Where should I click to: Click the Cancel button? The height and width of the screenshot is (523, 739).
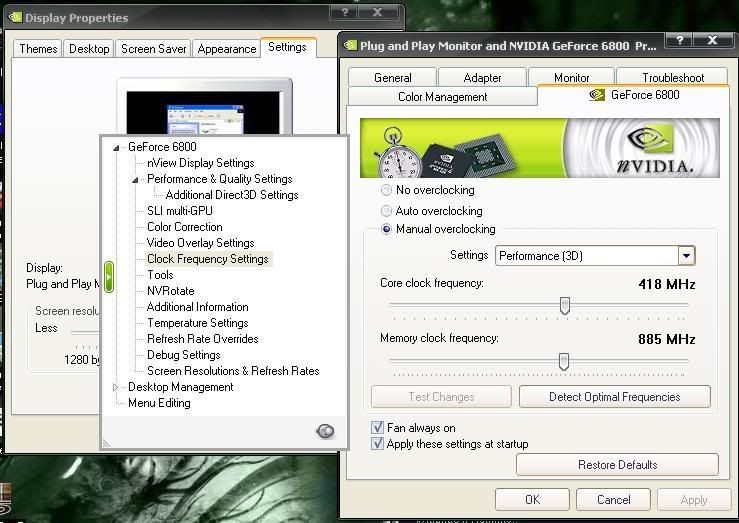pos(613,499)
